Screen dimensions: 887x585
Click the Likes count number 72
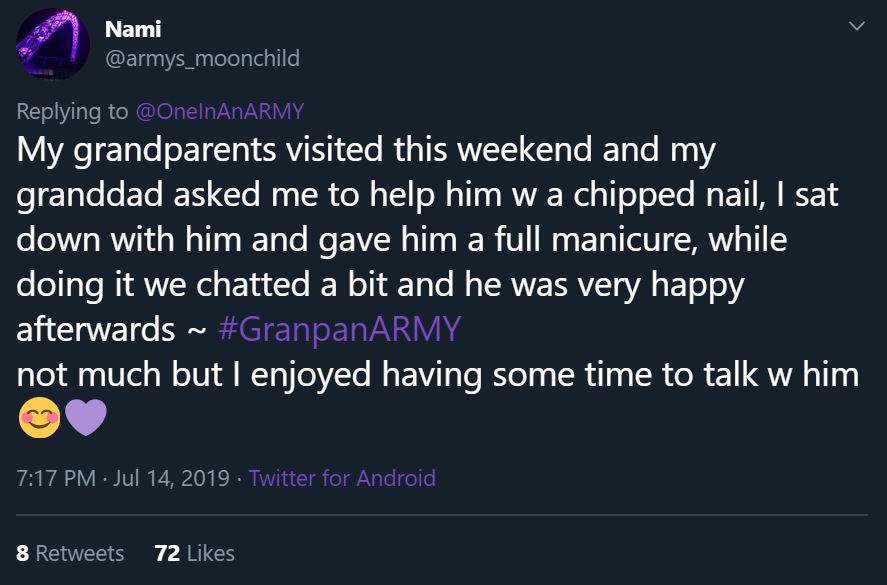point(168,553)
